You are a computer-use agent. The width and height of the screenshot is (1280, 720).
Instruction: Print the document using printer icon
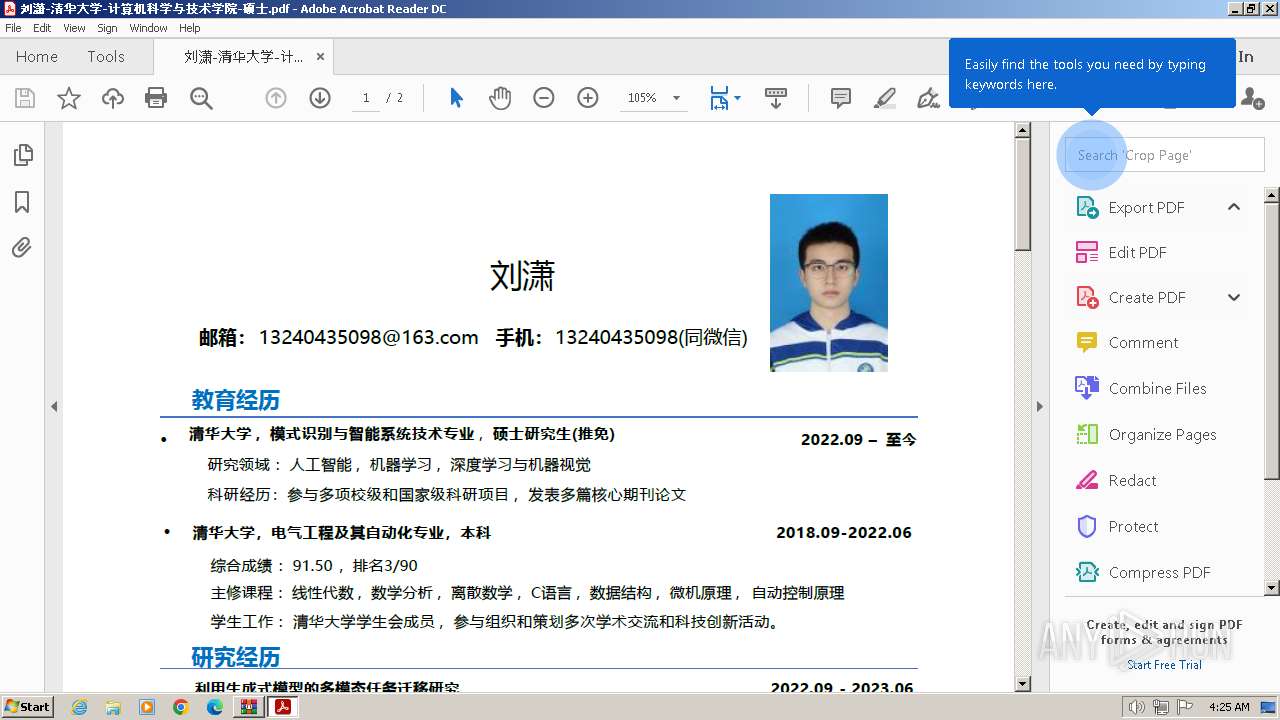coord(156,98)
